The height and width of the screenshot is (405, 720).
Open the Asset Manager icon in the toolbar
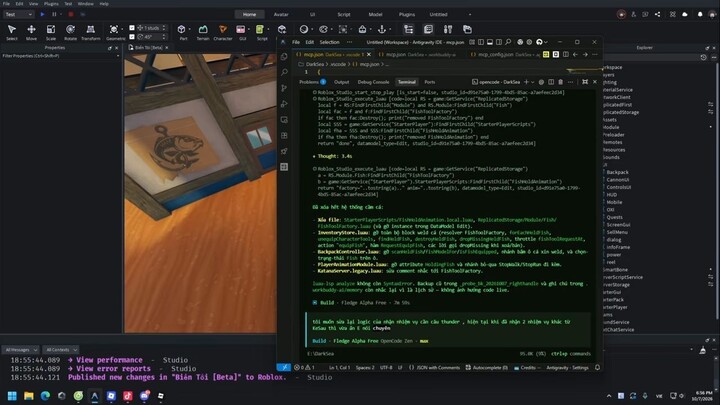click(467, 29)
